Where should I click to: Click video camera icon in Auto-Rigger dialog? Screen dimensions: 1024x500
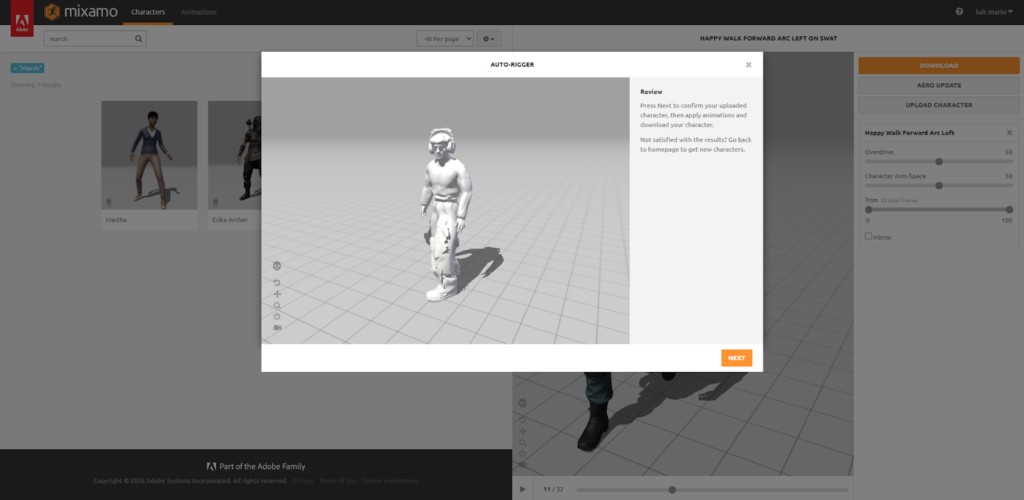(277, 328)
